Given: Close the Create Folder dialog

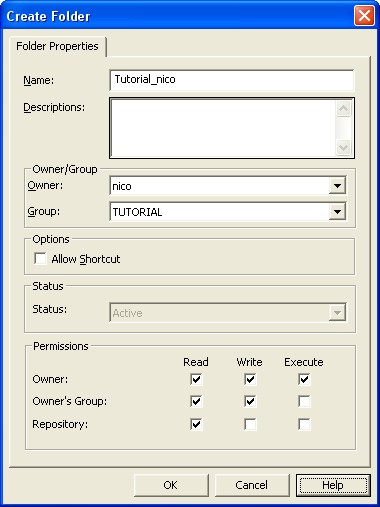Looking at the screenshot, I should pyautogui.click(x=364, y=16).
